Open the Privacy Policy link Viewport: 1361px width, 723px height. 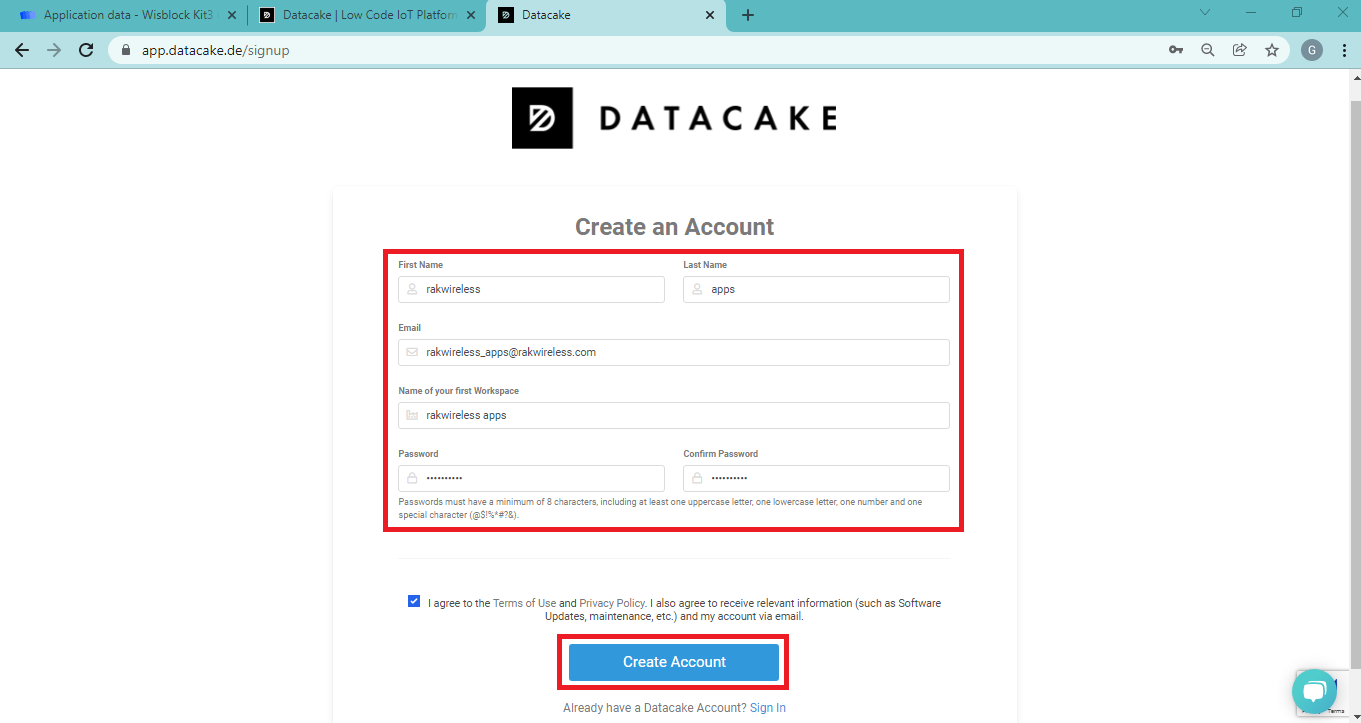[612, 603]
